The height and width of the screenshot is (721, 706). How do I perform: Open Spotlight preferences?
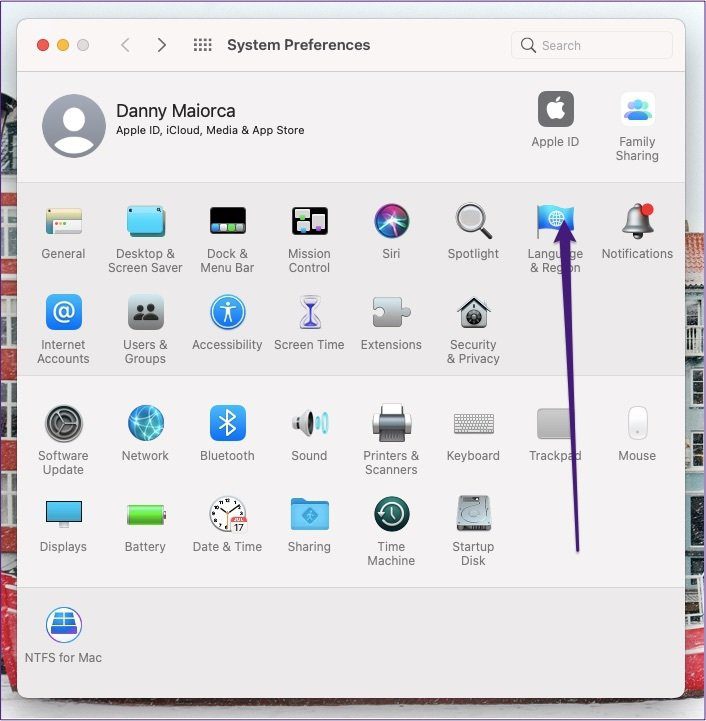[473, 221]
